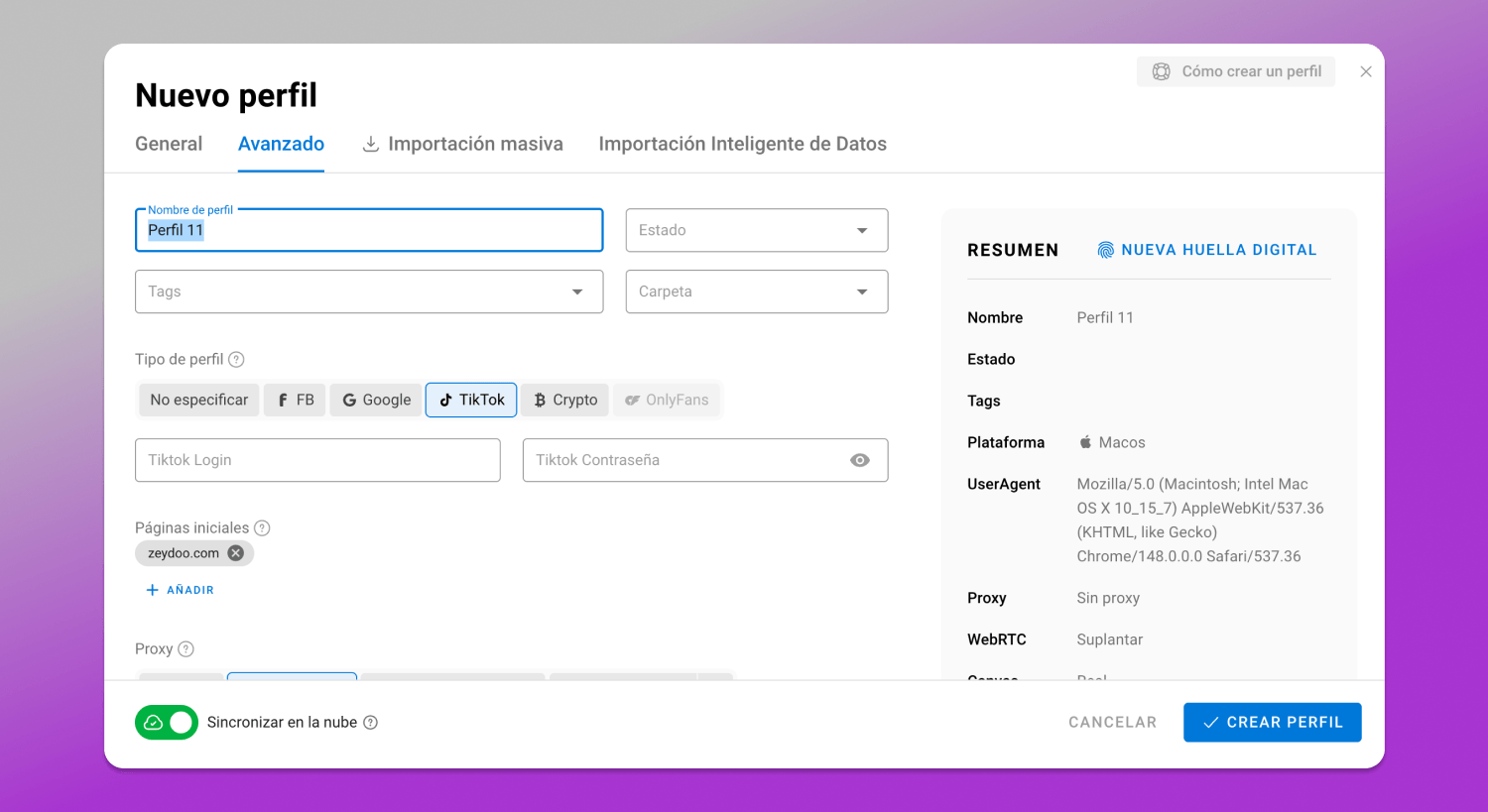Switch to the Avanzado tab
This screenshot has height=812, width=1488.
281,144
